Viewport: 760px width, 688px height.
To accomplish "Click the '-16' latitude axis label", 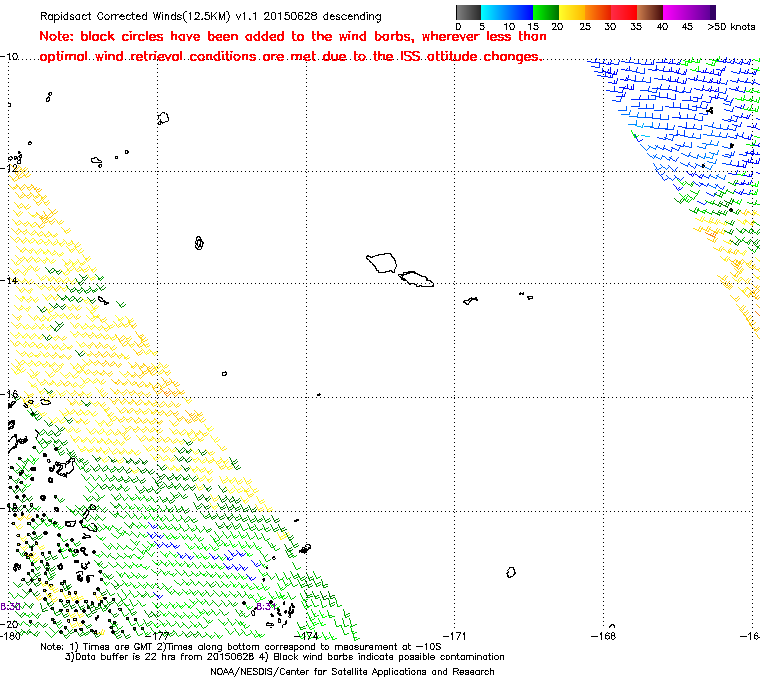I will coord(10,394).
